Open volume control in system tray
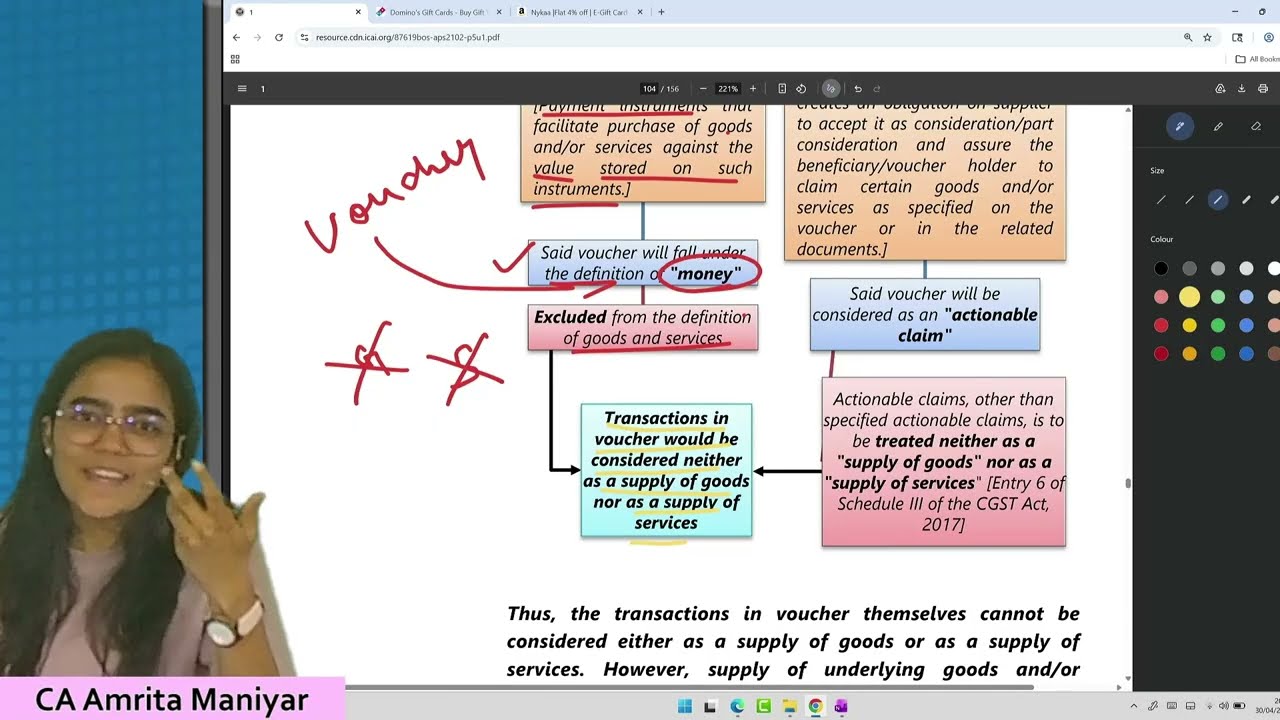The width and height of the screenshot is (1280, 720). (1223, 706)
